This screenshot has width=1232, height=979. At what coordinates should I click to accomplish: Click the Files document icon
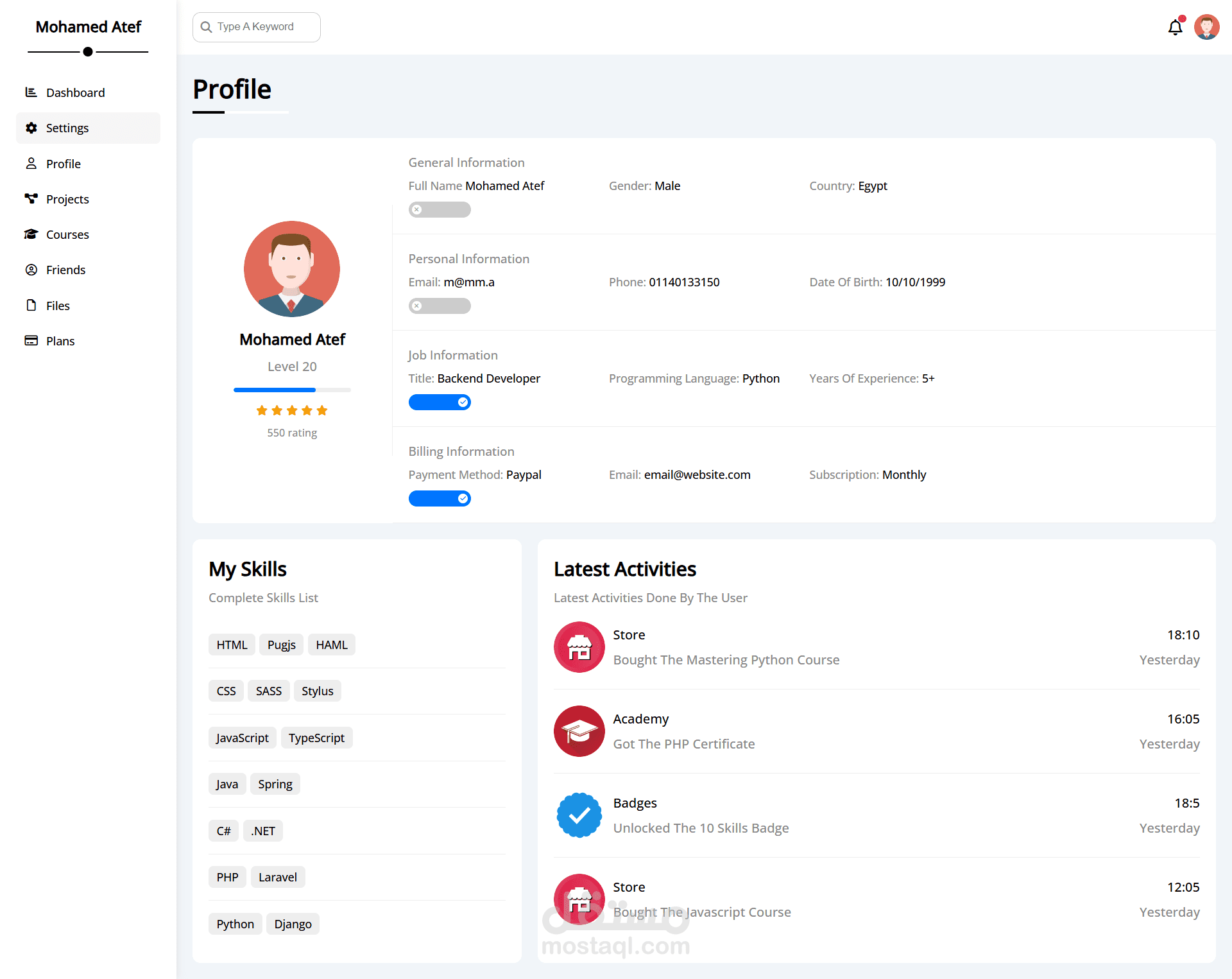point(31,306)
